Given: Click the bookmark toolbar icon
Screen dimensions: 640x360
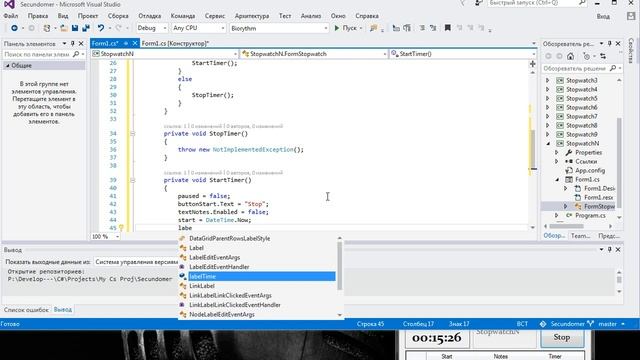Looking at the screenshot, I should pyautogui.click(x=447, y=28).
